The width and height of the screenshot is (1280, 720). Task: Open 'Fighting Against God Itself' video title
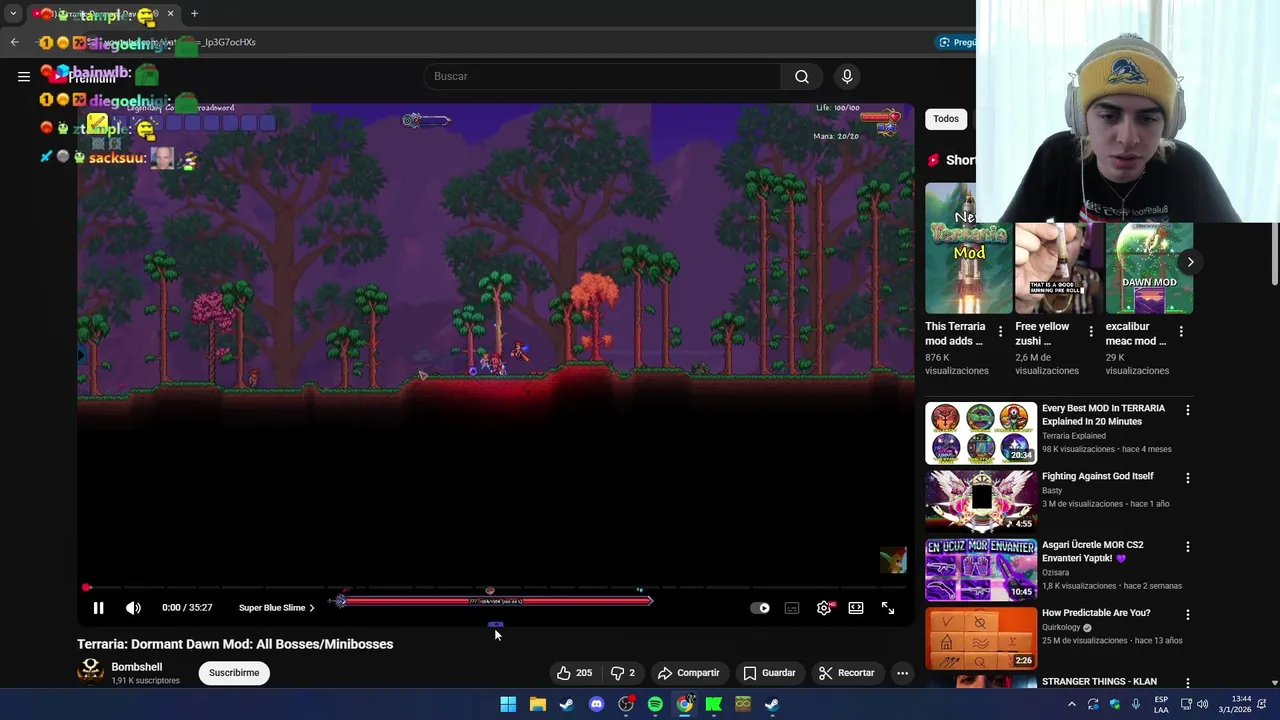1097,476
